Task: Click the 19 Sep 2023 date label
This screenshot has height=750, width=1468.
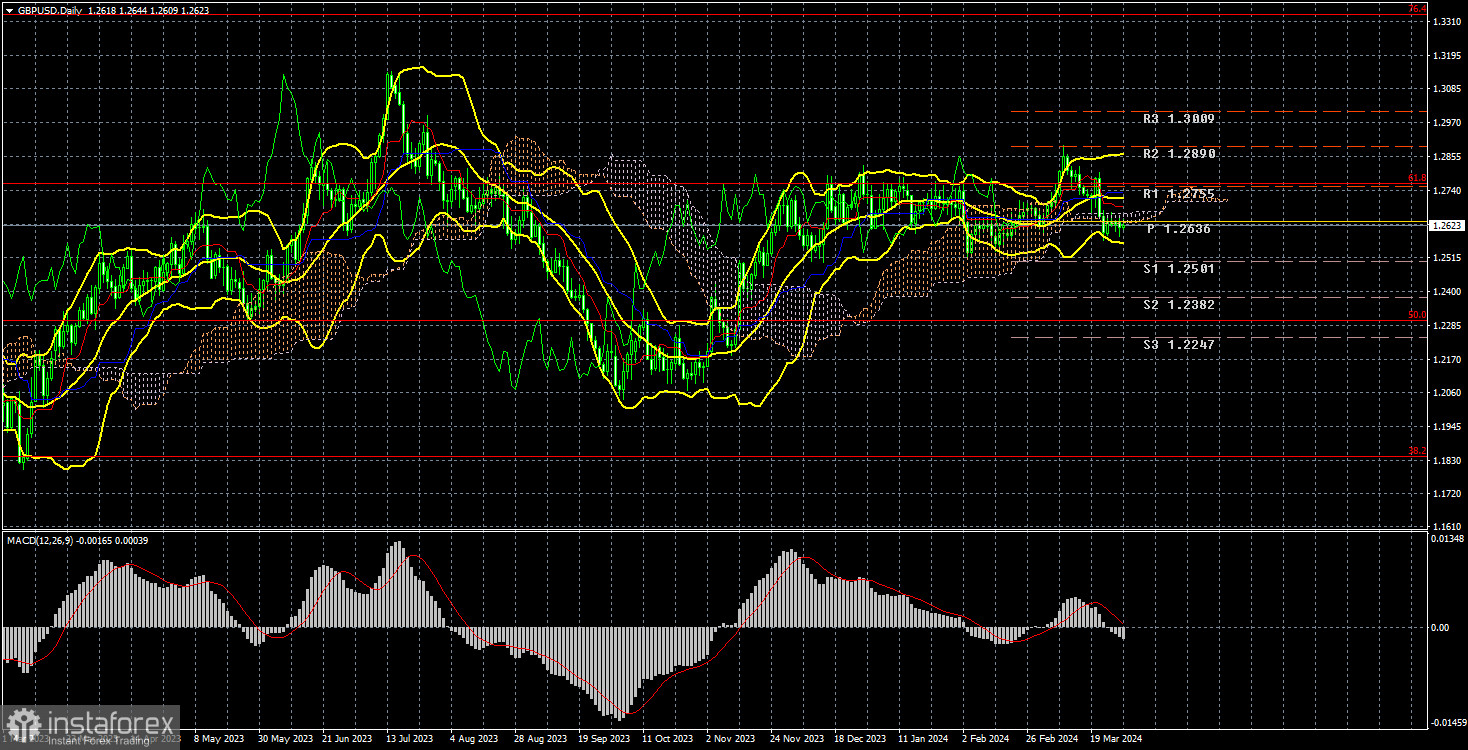Action: pos(603,739)
